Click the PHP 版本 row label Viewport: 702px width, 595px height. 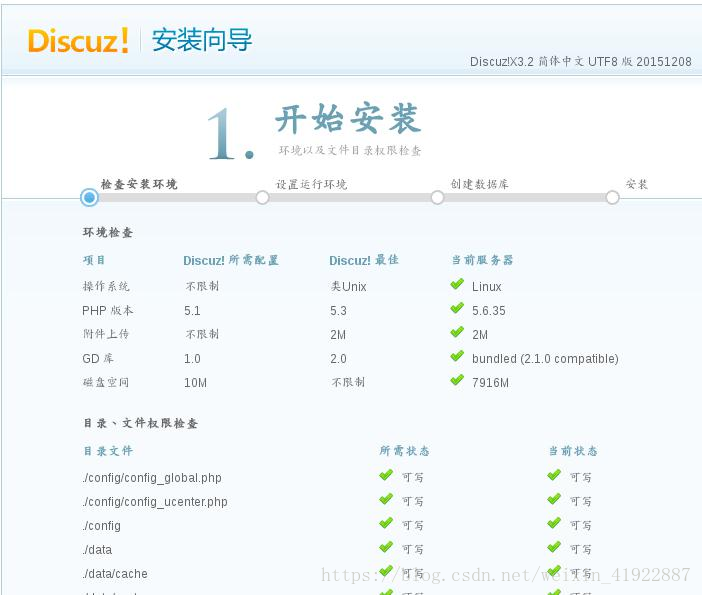[107, 310]
